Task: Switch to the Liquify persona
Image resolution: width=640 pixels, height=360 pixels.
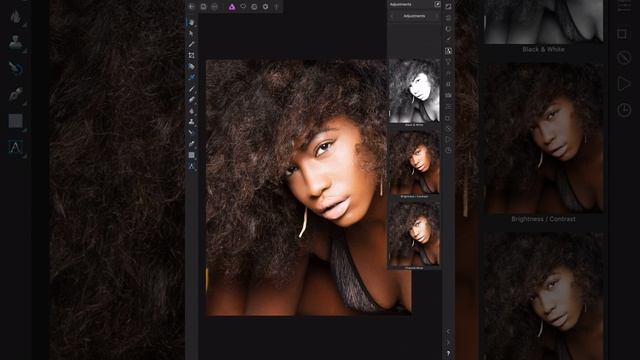Action: pyautogui.click(x=254, y=7)
